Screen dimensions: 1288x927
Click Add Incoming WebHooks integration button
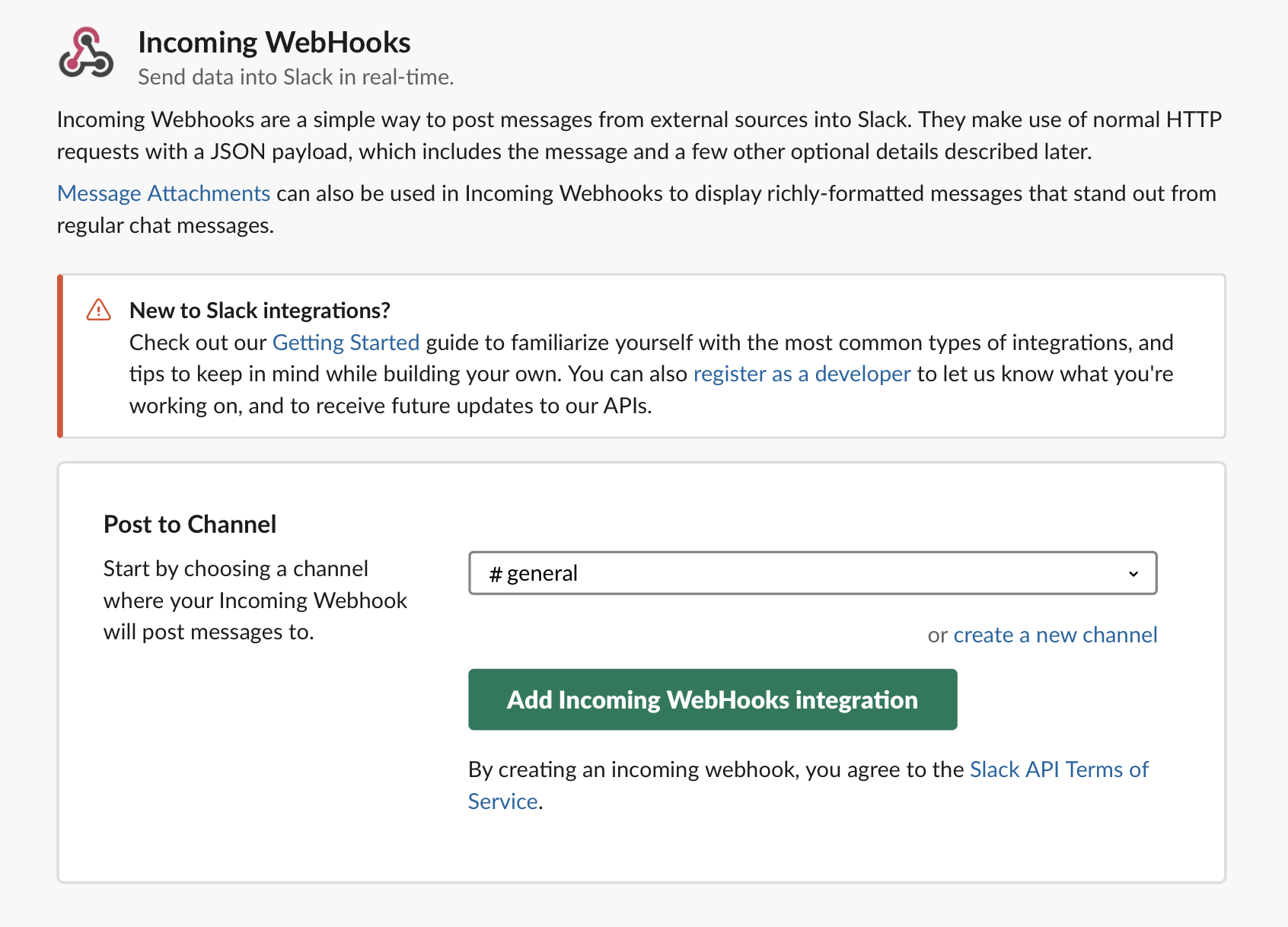pyautogui.click(x=713, y=699)
